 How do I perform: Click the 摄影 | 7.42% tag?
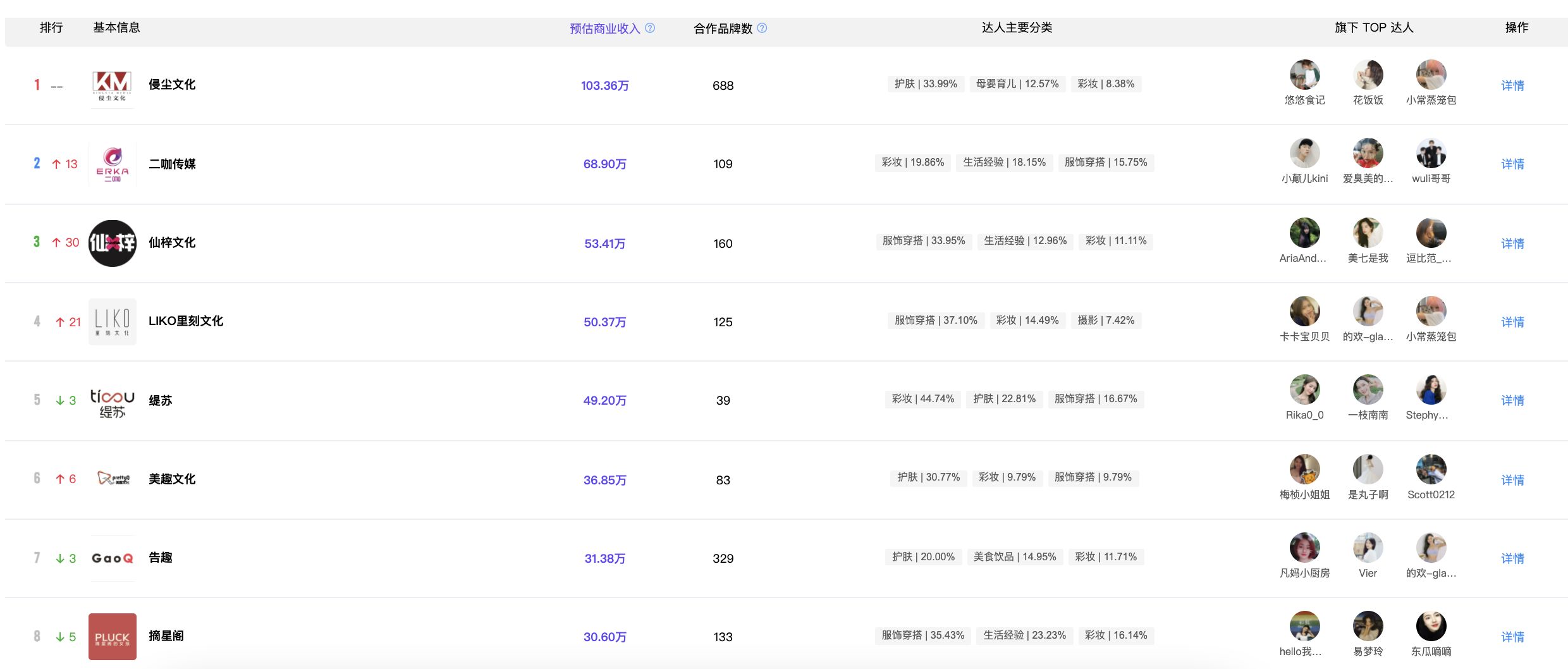click(1106, 320)
